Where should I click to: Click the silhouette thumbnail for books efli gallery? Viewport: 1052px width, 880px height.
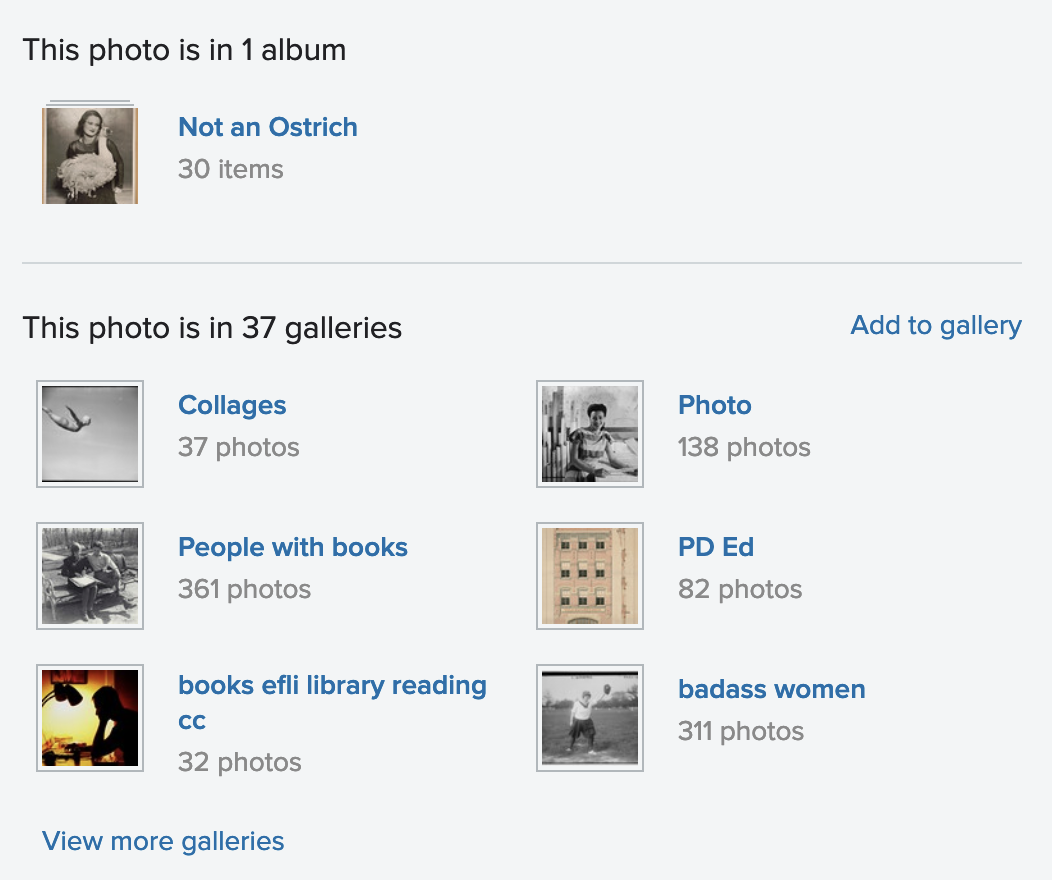click(89, 717)
